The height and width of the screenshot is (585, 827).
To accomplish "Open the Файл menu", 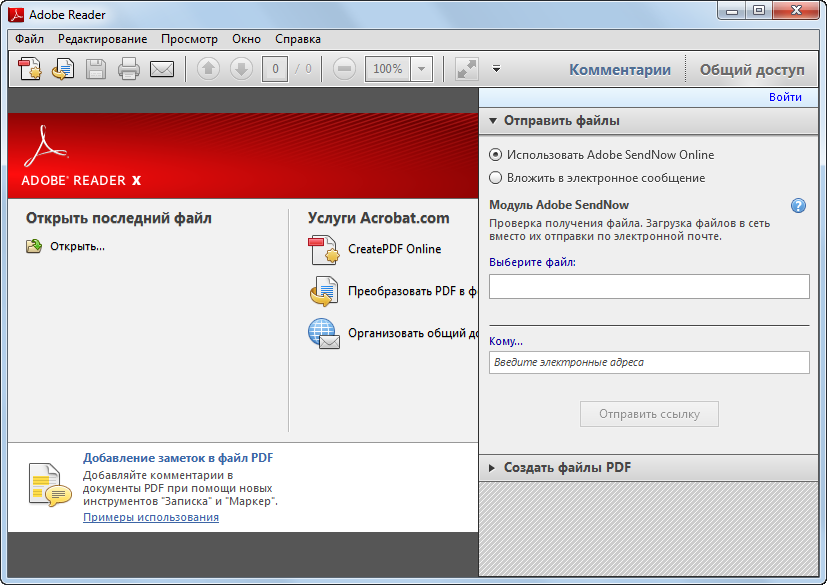I will click(x=30, y=39).
